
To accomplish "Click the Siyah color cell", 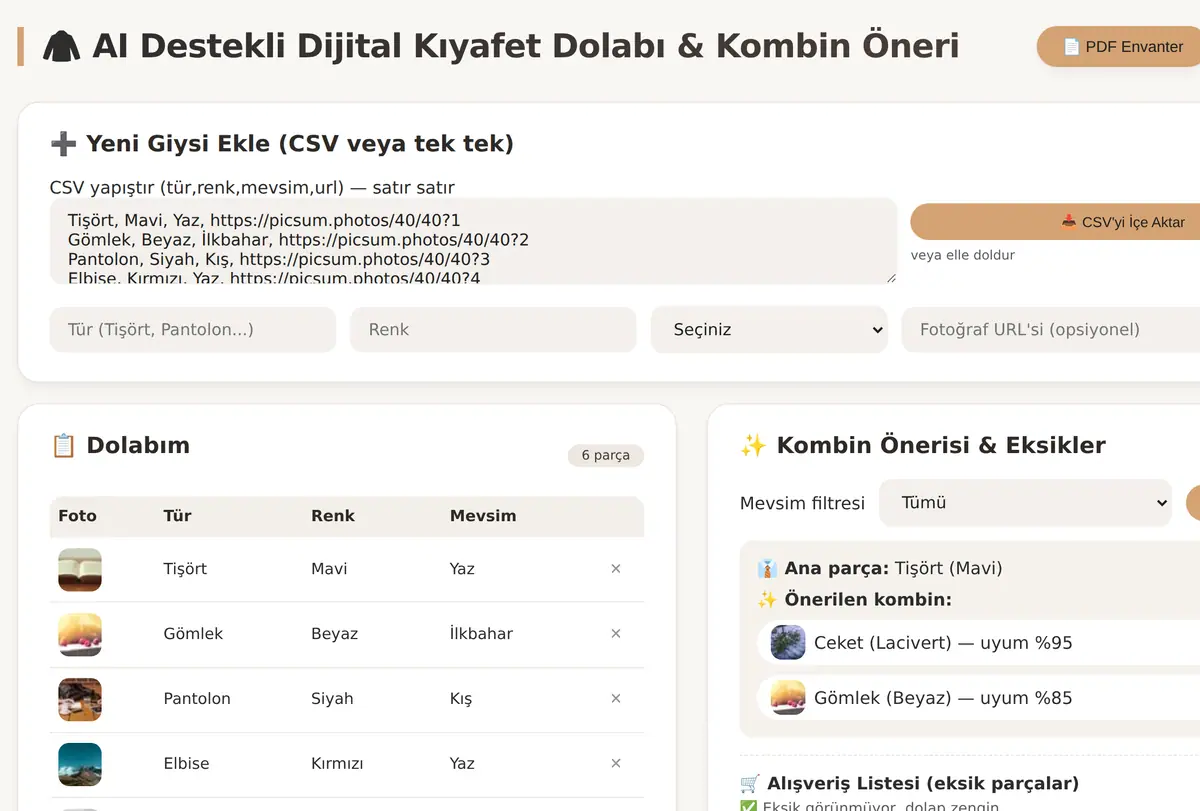I will [332, 699].
